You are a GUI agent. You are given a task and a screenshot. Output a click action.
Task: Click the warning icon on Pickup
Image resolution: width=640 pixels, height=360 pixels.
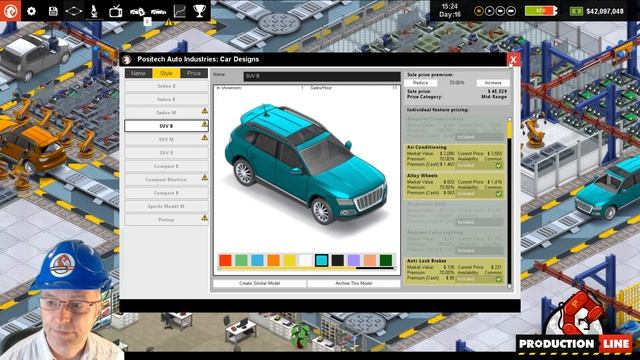[204, 218]
